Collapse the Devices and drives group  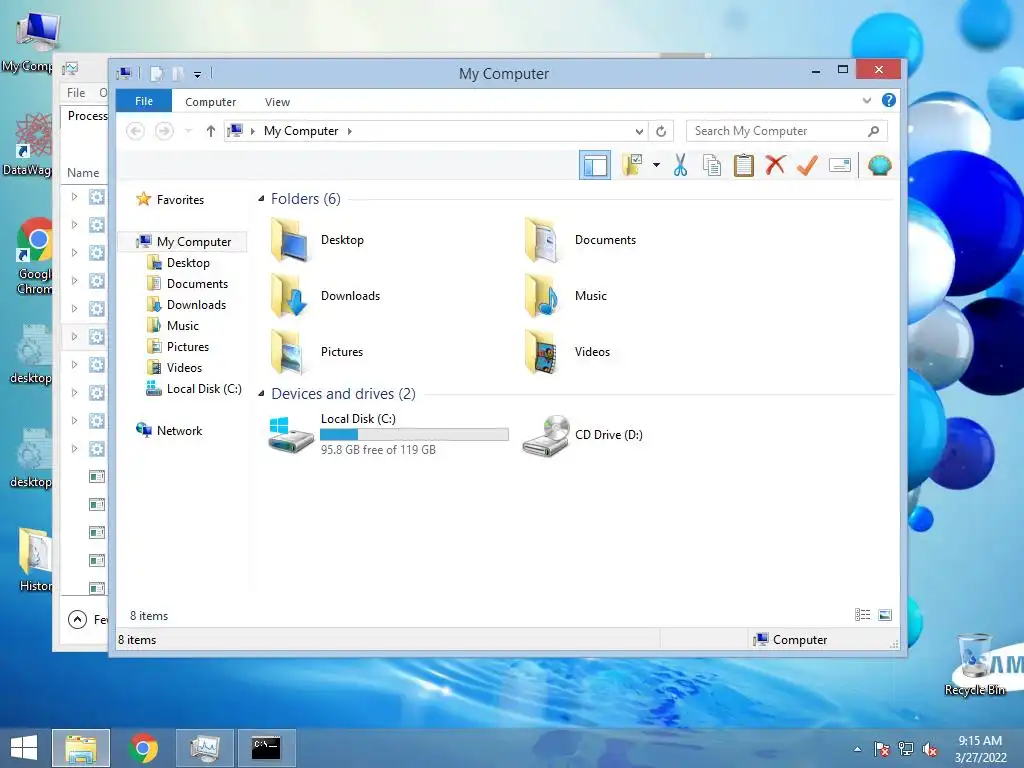(x=261, y=394)
